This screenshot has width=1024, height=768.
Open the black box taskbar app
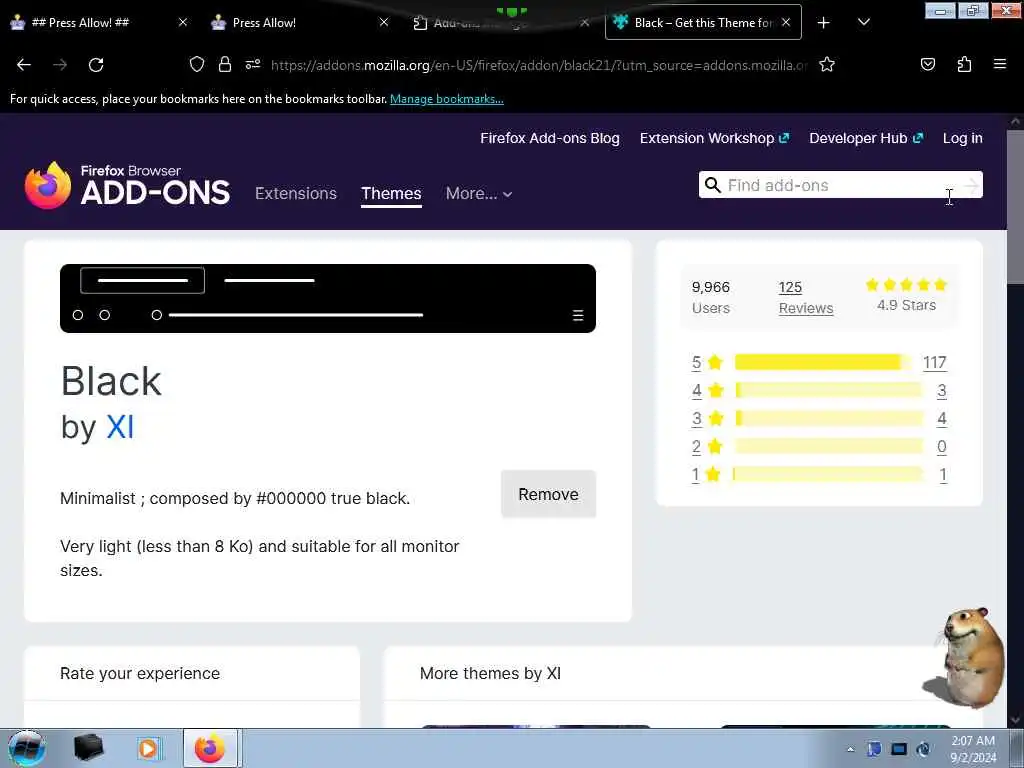[x=88, y=748]
